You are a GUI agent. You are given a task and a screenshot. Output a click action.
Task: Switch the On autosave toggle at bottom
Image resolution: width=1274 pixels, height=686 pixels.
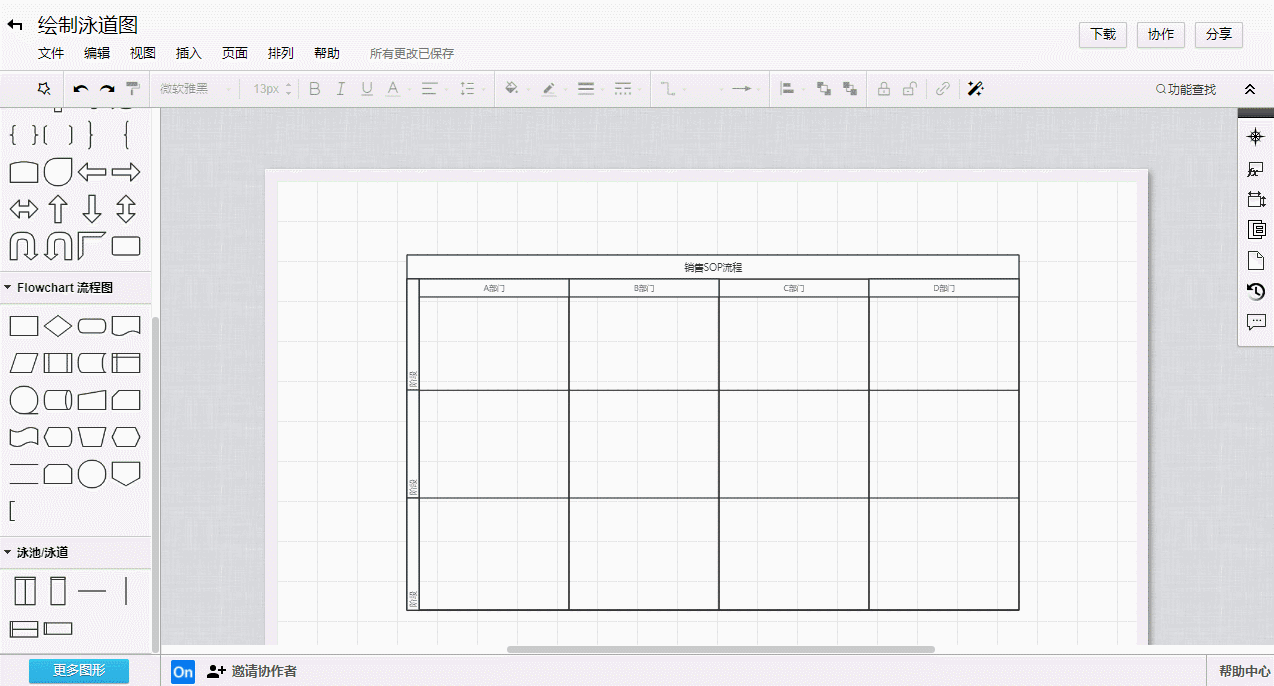pos(183,671)
